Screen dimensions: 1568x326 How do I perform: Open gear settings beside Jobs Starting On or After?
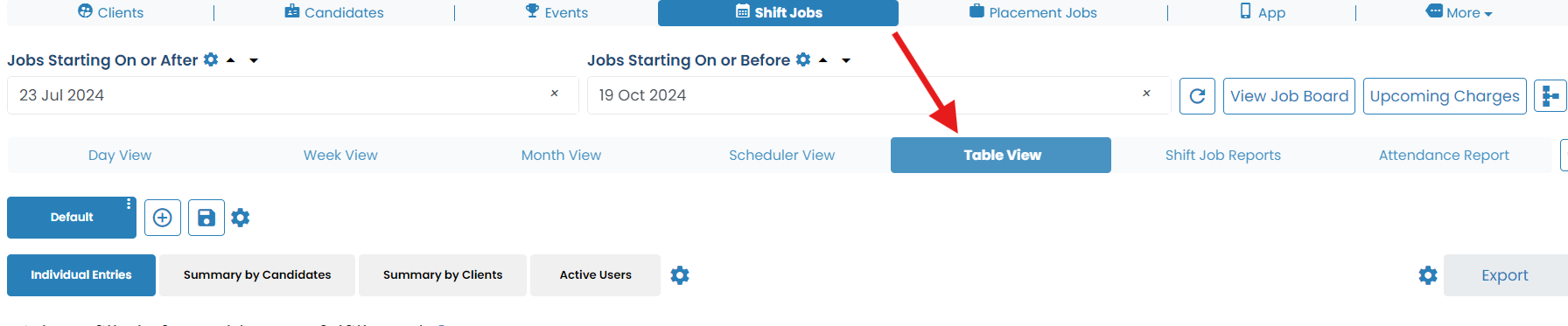211,59
